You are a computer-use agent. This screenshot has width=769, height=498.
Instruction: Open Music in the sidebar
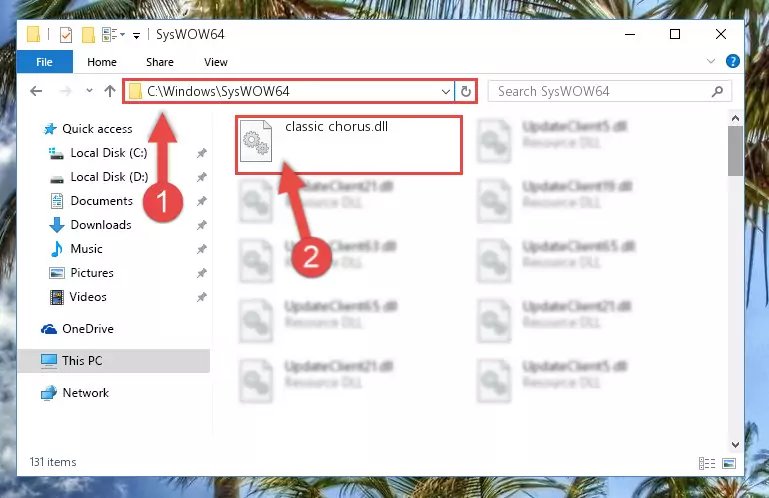point(77,249)
